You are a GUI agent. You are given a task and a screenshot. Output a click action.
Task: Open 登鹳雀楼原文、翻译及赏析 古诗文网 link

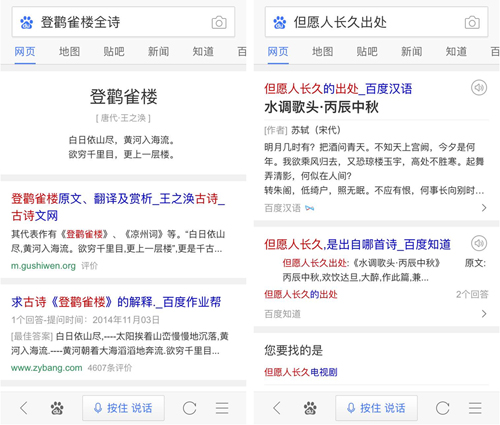tap(118, 207)
